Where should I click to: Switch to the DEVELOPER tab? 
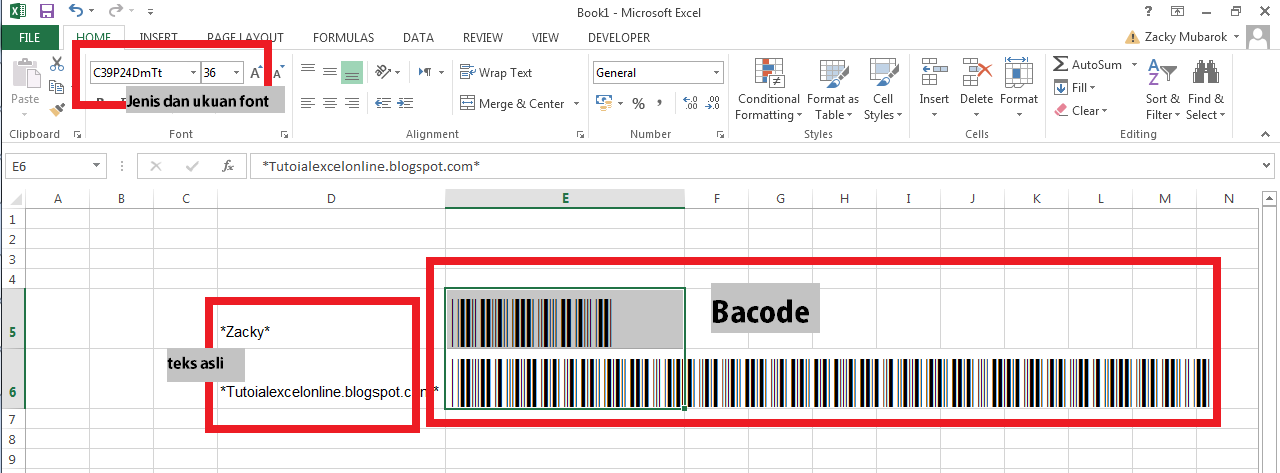pos(619,37)
